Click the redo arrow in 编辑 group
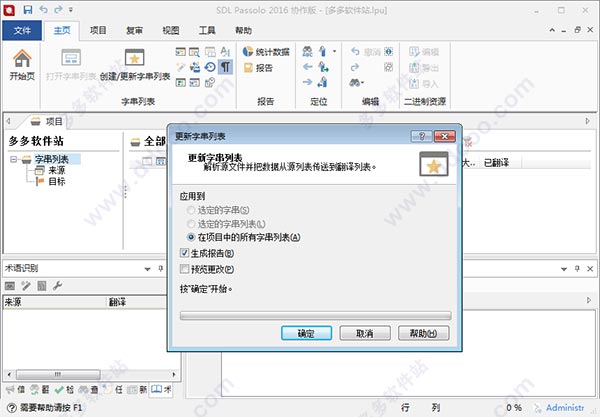Screen dimensions: 600x417 pyautogui.click(x=355, y=67)
